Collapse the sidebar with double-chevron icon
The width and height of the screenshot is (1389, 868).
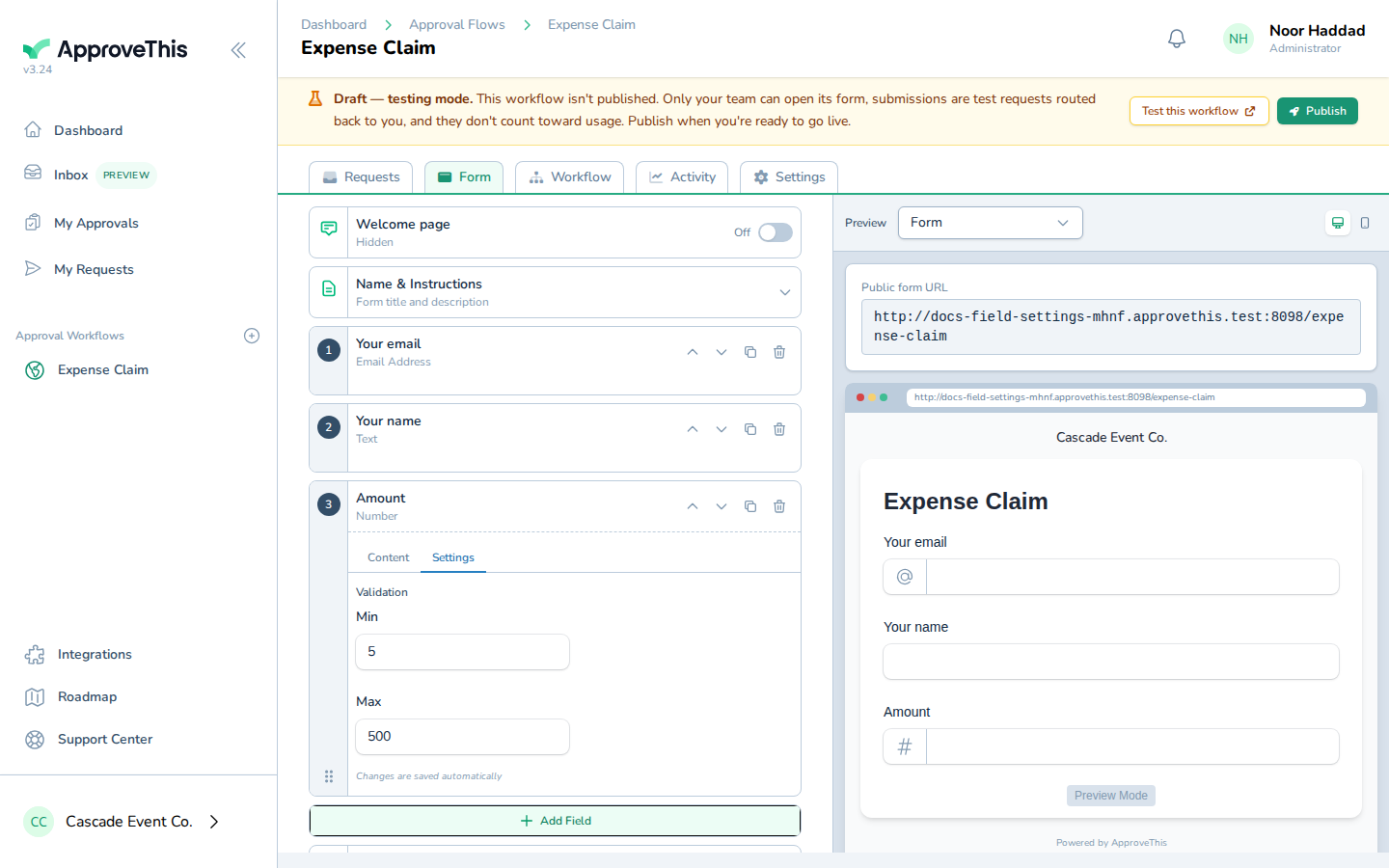pos(238,50)
